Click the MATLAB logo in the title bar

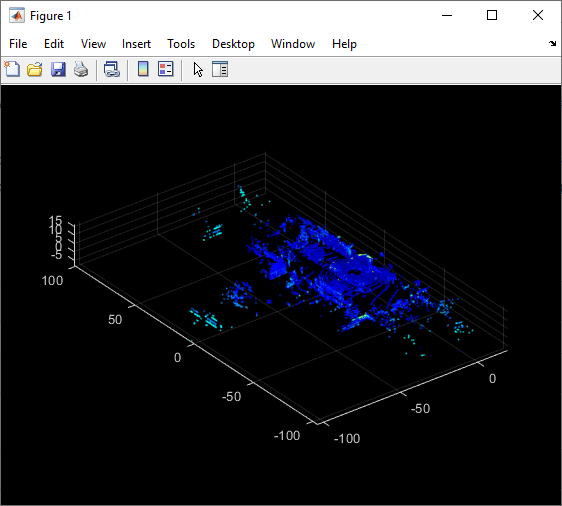(x=17, y=16)
